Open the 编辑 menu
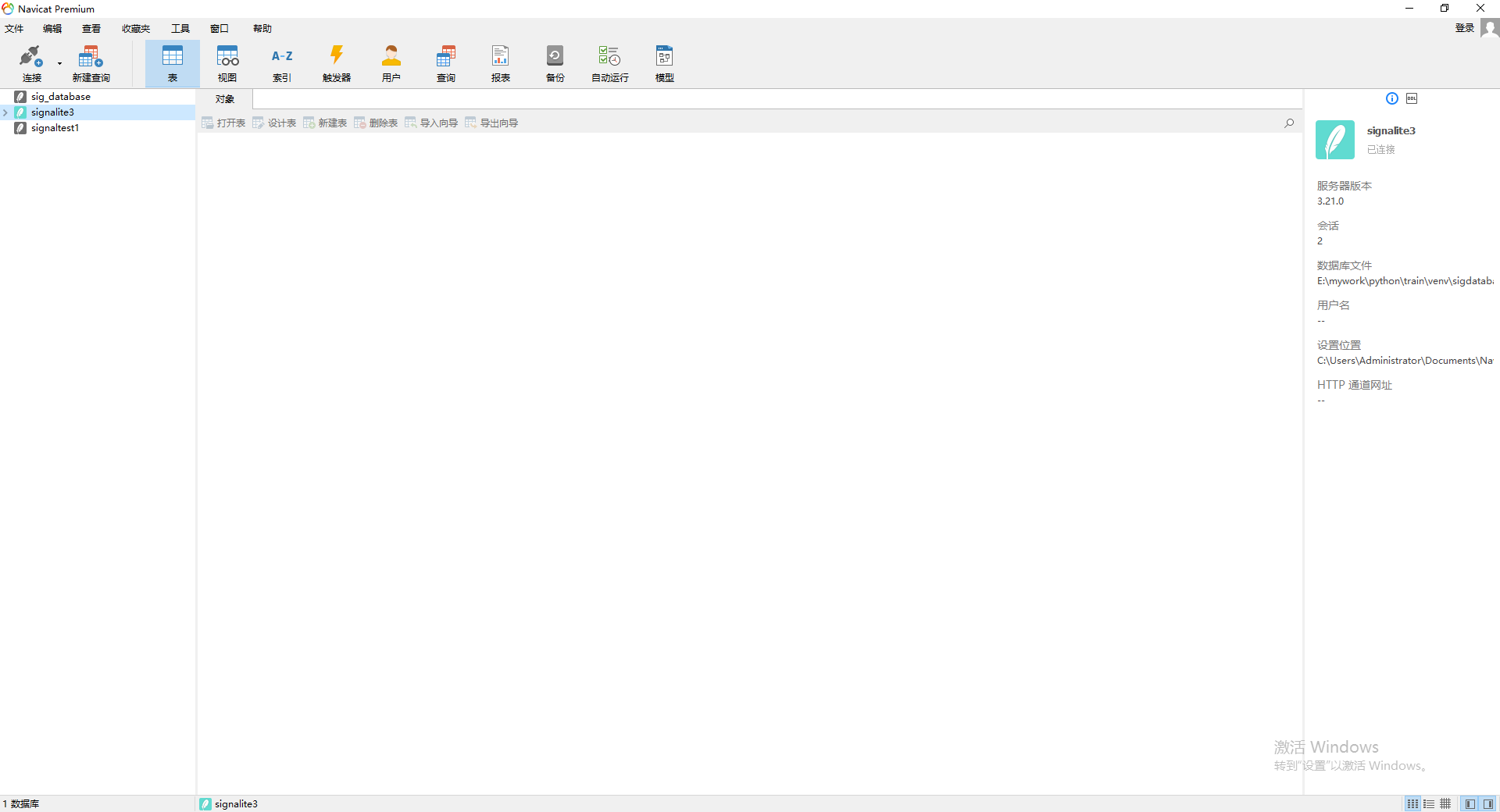This screenshot has height=812, width=1500. [x=52, y=29]
